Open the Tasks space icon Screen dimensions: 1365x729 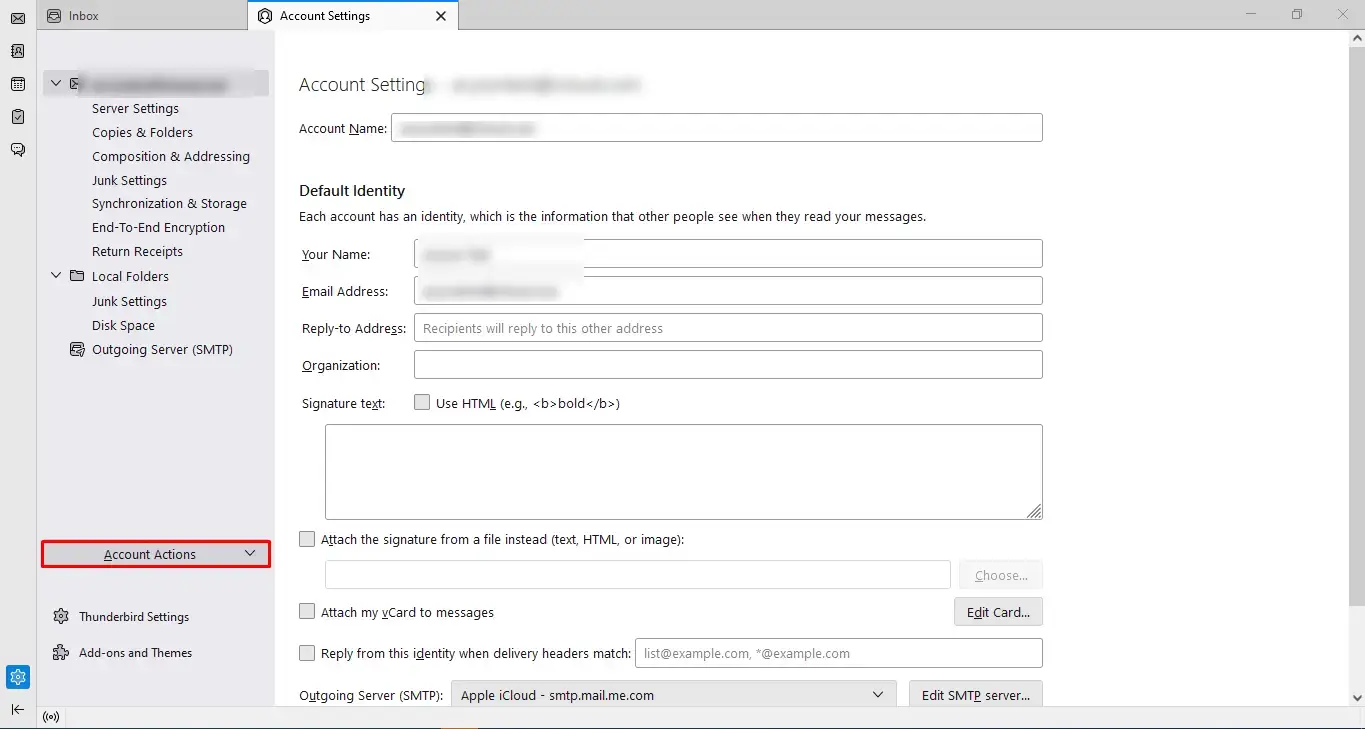[x=17, y=117]
